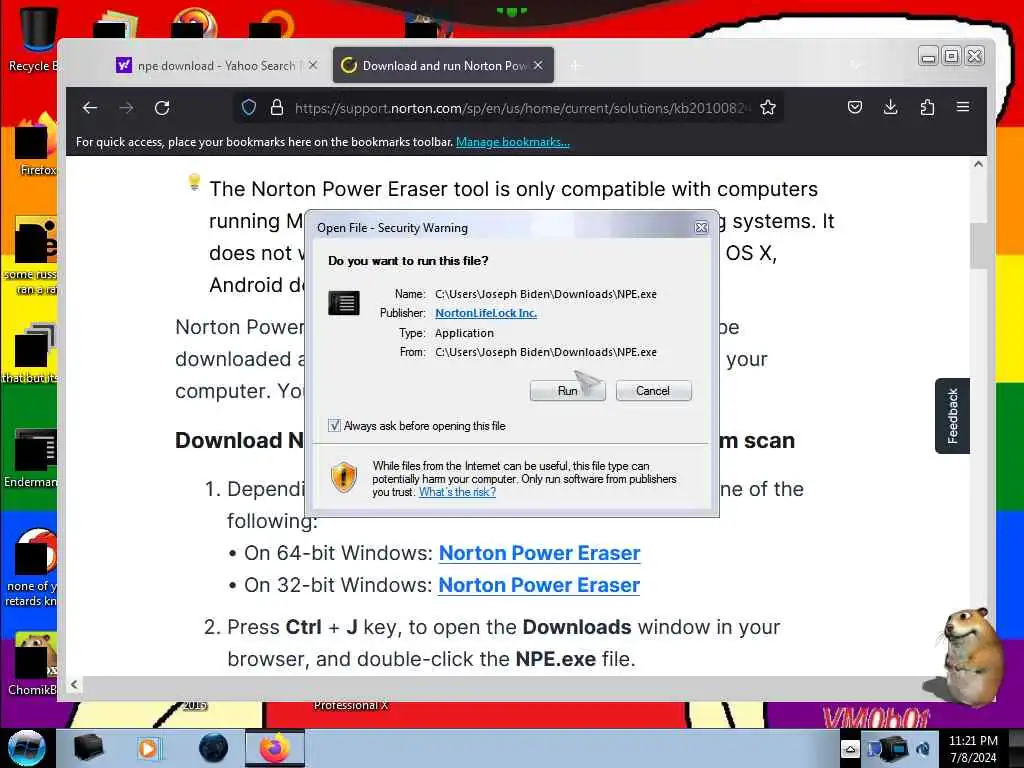
Task: Reload the Norton support page
Action: (x=163, y=108)
